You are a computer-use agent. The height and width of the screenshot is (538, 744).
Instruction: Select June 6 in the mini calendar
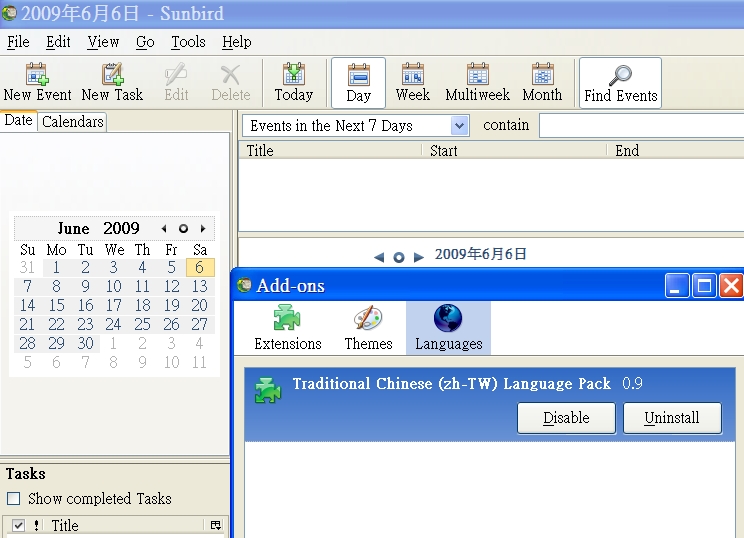pyautogui.click(x=200, y=267)
